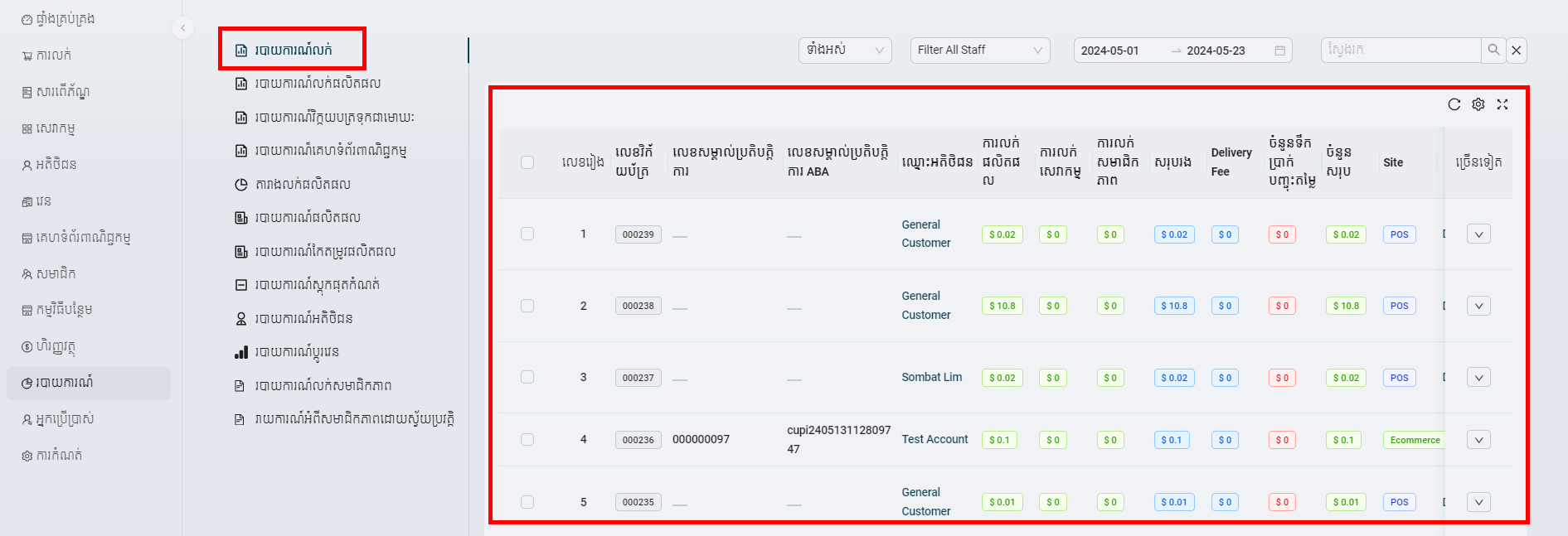Click the refresh table icon
This screenshot has height=536, width=1568.
[1454, 104]
